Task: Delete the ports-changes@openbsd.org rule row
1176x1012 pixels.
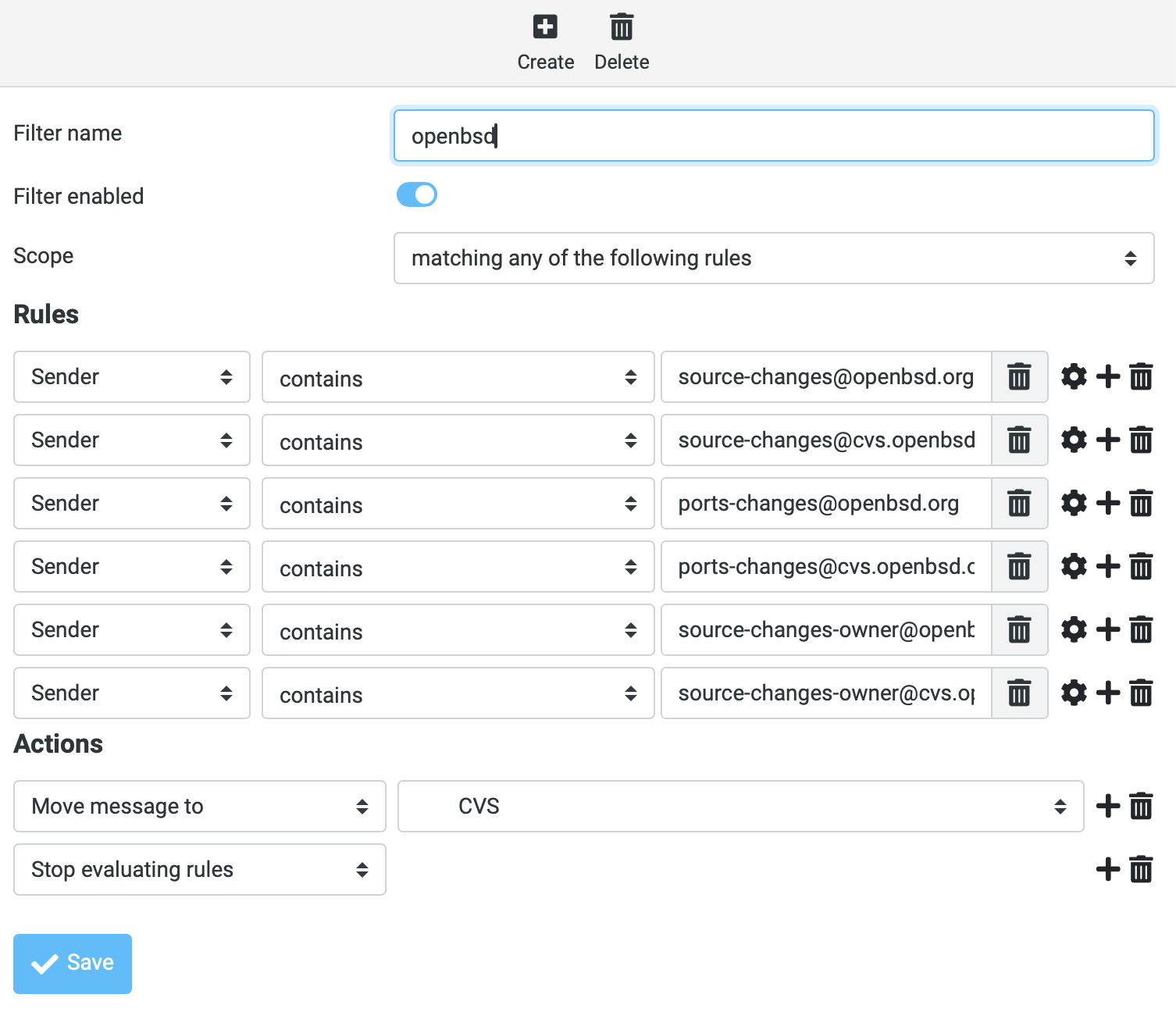Action: (x=1141, y=503)
